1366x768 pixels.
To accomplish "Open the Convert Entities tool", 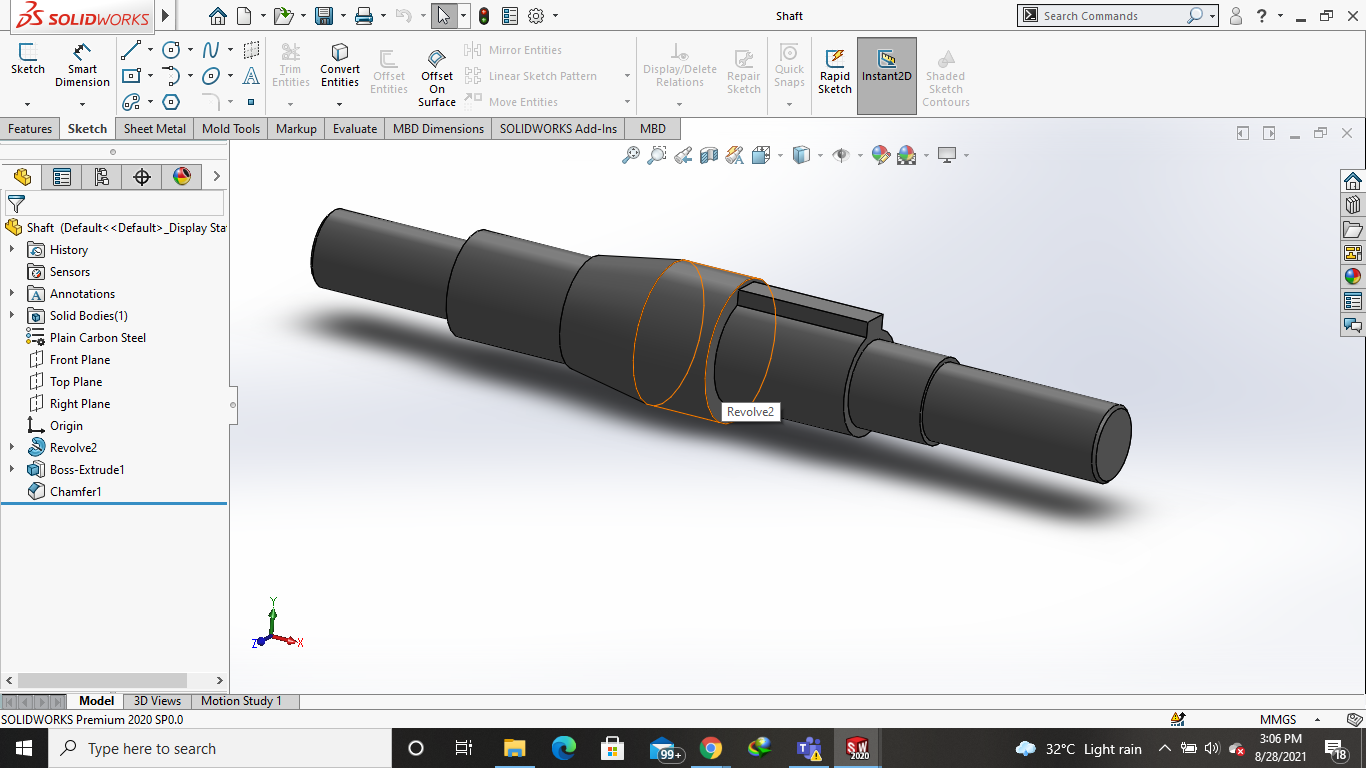I will [x=340, y=65].
